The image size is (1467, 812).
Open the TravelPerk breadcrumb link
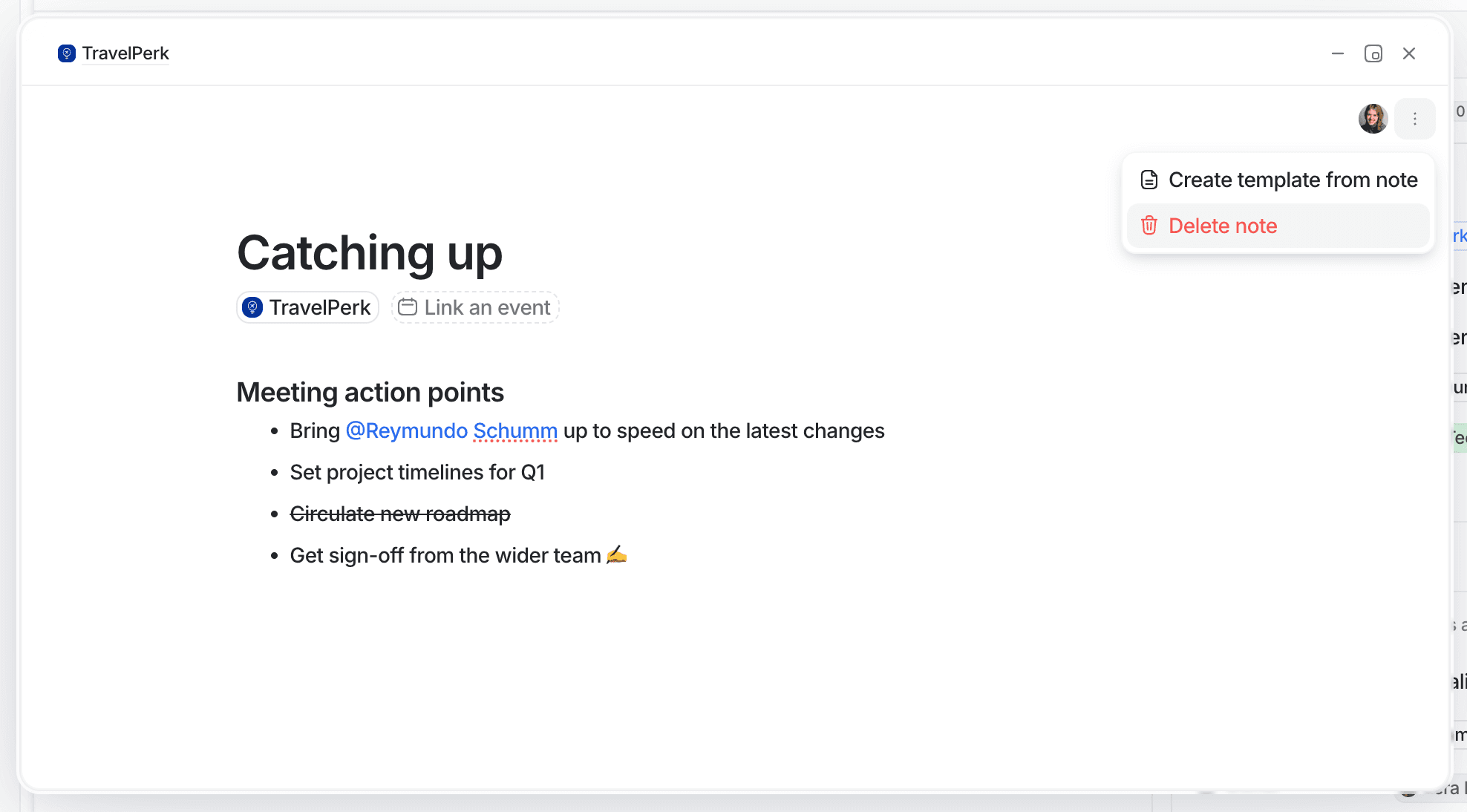125,53
